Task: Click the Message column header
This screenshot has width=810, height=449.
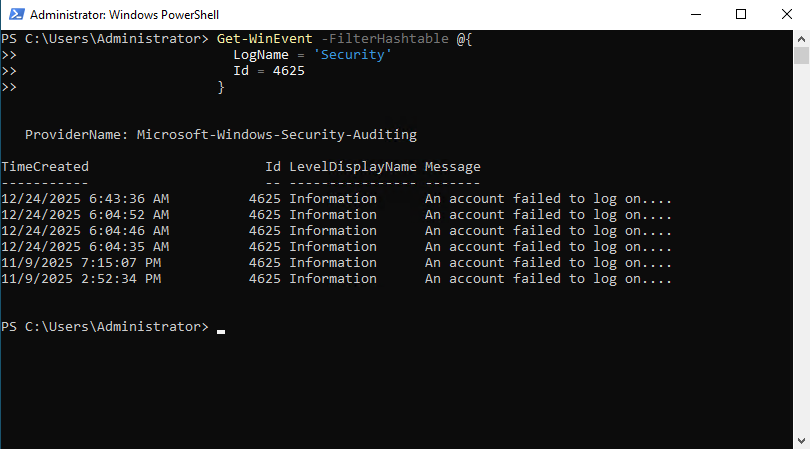Action: click(452, 167)
